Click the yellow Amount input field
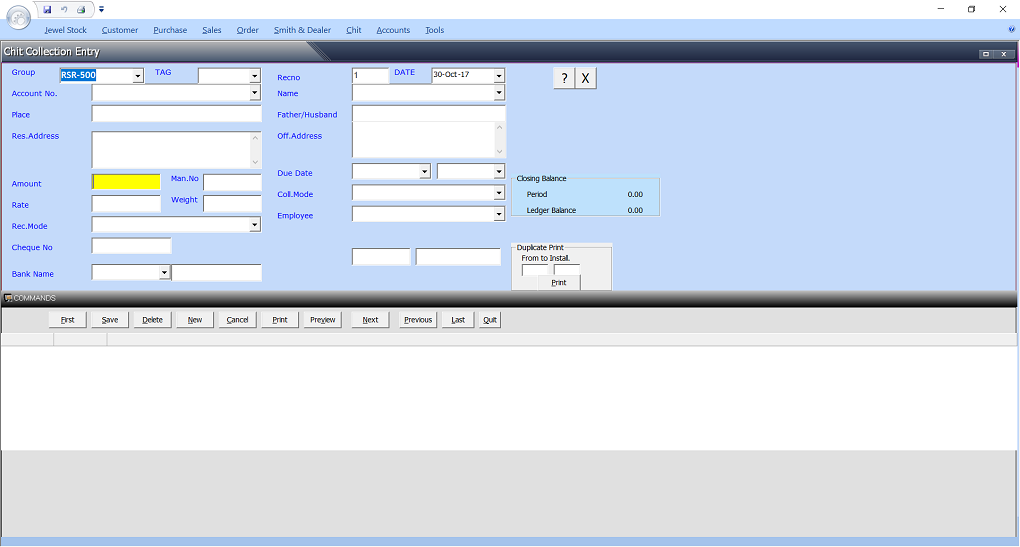Viewport: 1020px width, 547px height. click(x=126, y=182)
